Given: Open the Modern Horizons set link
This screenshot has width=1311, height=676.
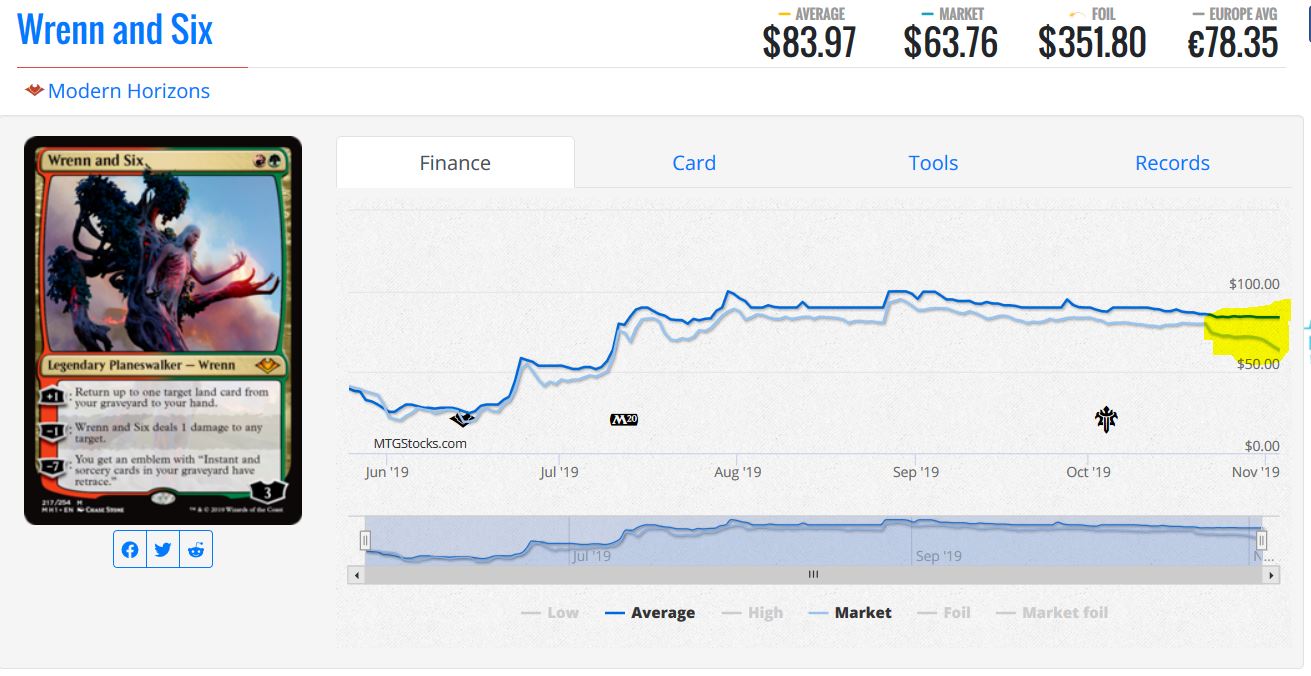Looking at the screenshot, I should (x=128, y=91).
